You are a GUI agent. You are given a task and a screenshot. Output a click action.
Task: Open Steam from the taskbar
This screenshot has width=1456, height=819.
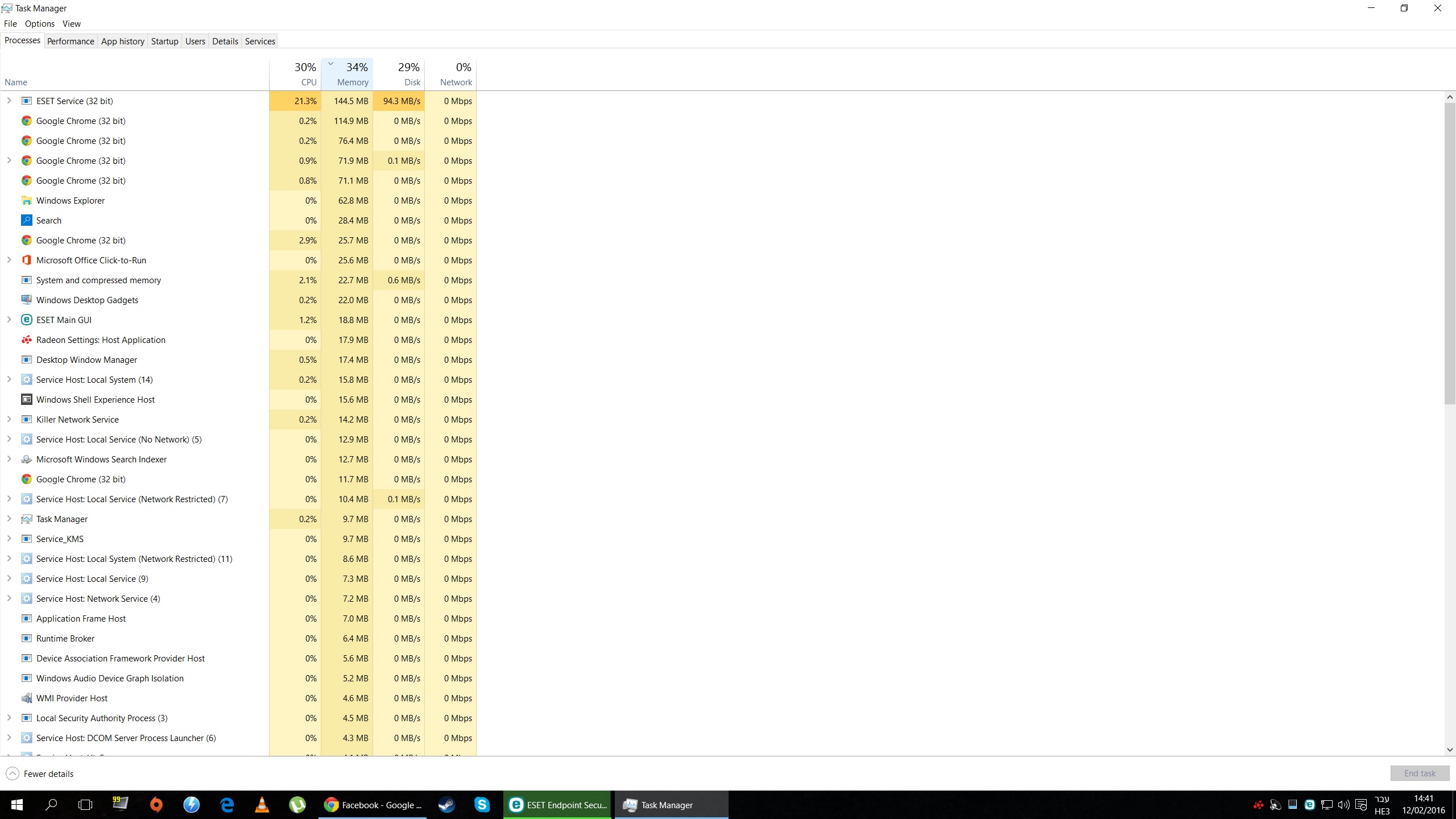coord(447,805)
